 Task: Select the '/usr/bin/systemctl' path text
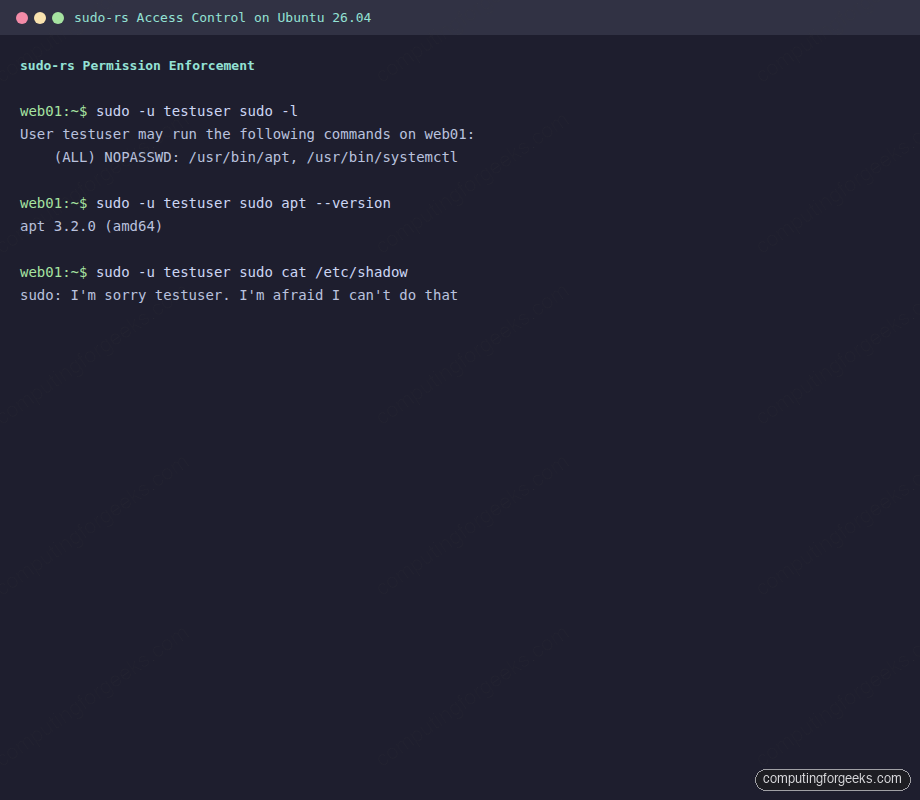click(x=385, y=157)
